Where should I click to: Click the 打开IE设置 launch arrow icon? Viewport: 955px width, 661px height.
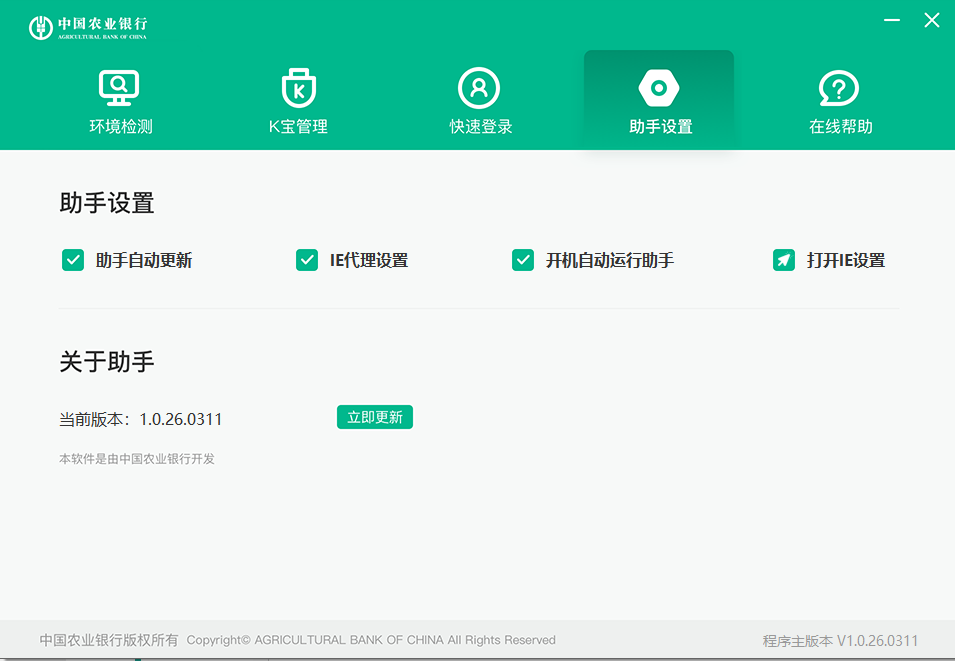coord(784,260)
